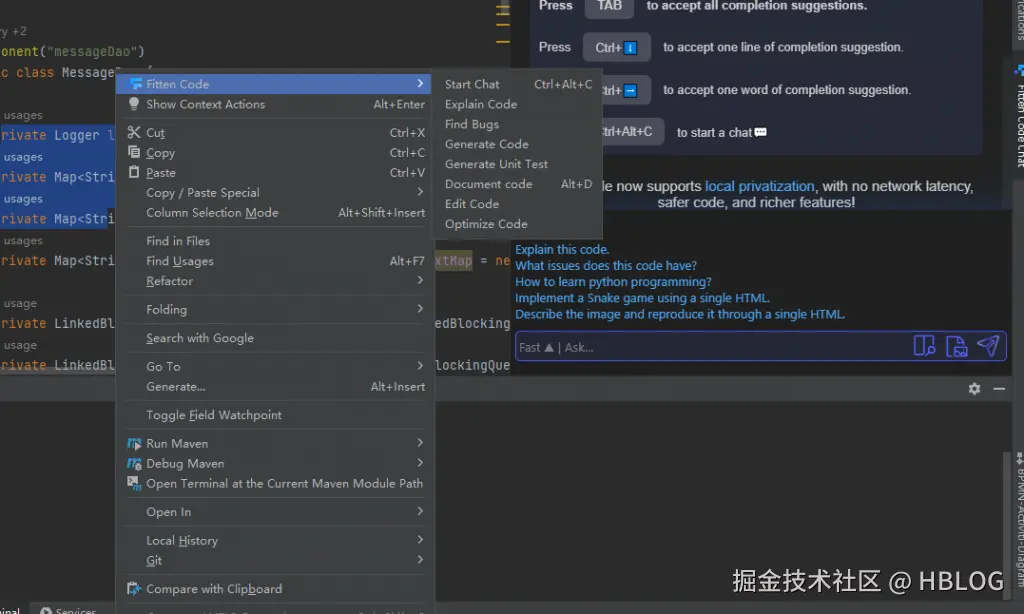1024x614 pixels.
Task: Click 'Describe the image and reproduce' link
Action: (x=680, y=314)
